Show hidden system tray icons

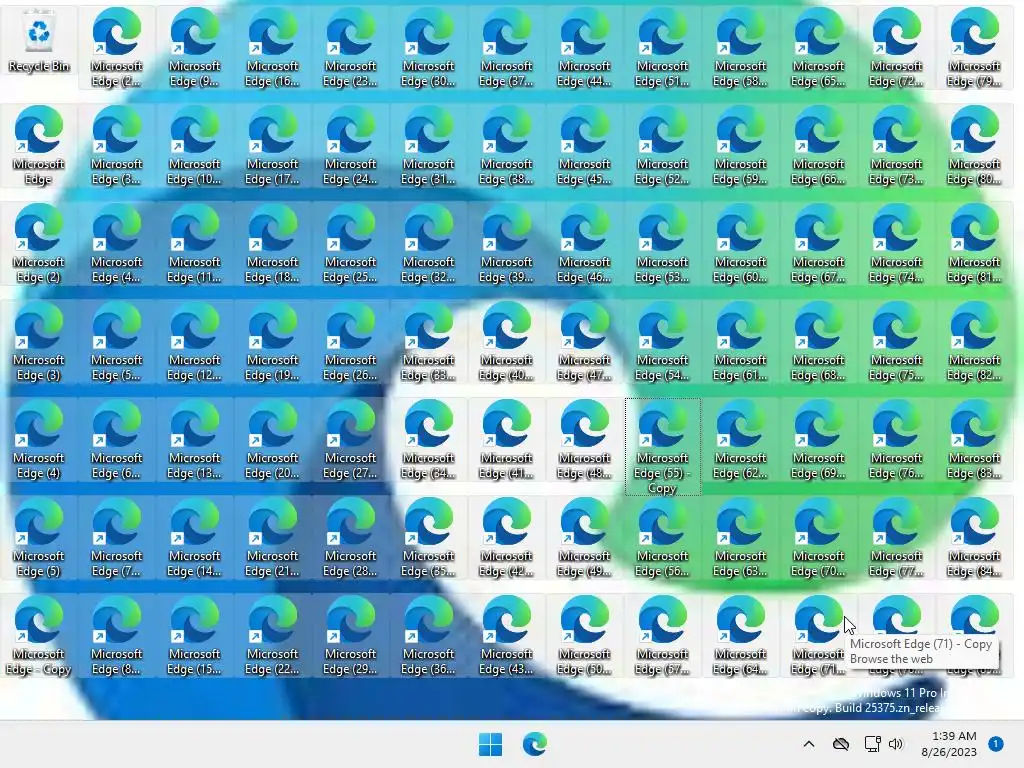point(808,744)
